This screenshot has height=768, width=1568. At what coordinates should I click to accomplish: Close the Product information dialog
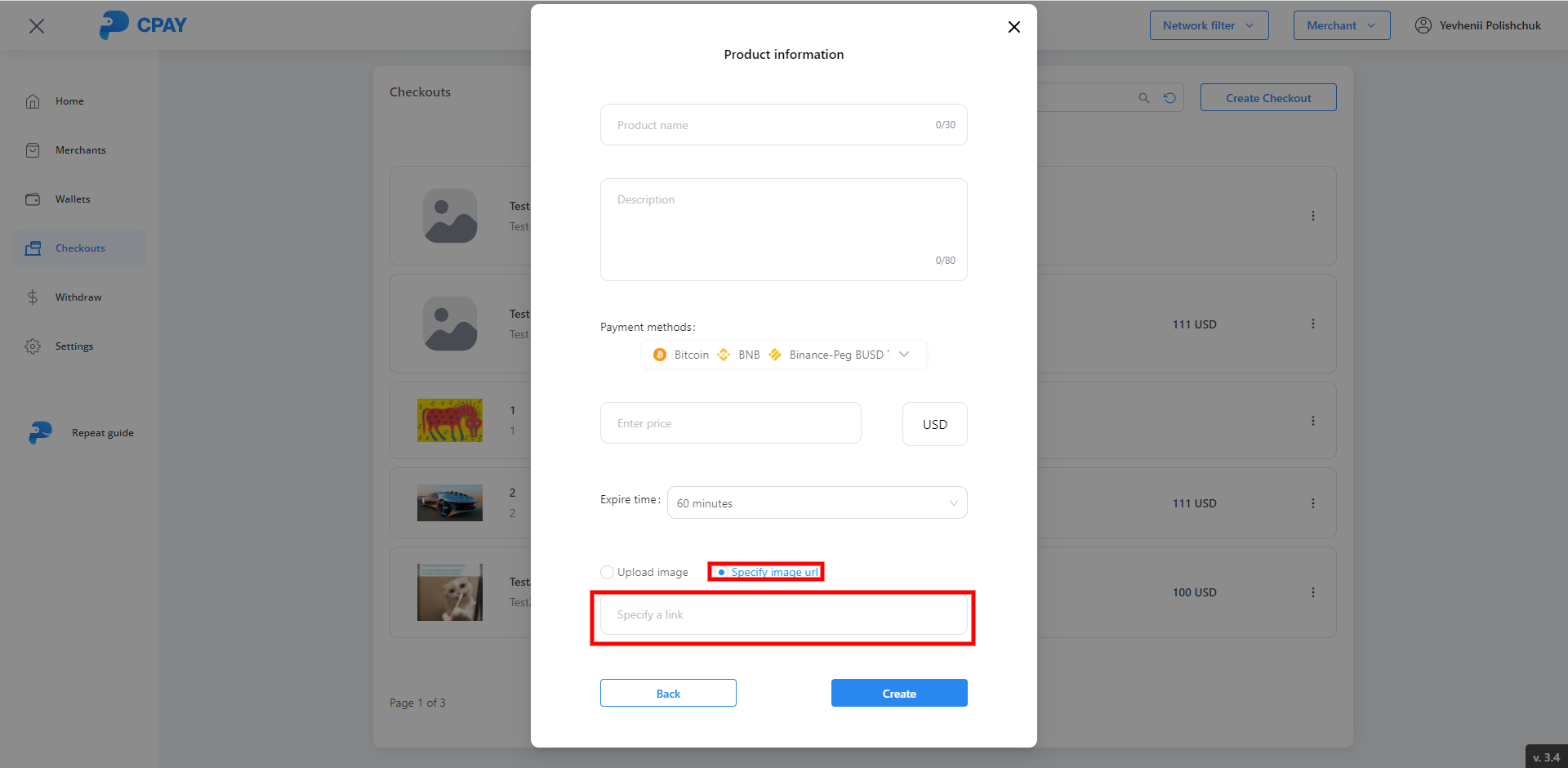pyautogui.click(x=1013, y=27)
